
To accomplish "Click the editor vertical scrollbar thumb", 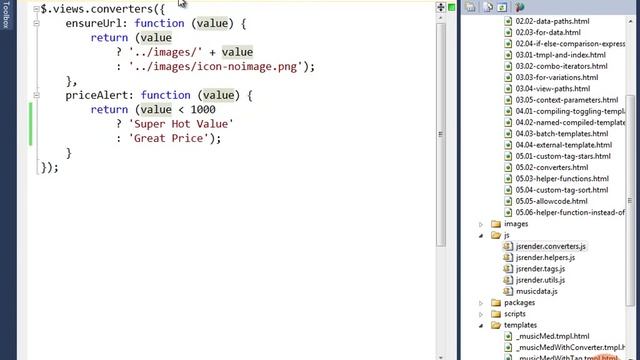I will (440, 134).
